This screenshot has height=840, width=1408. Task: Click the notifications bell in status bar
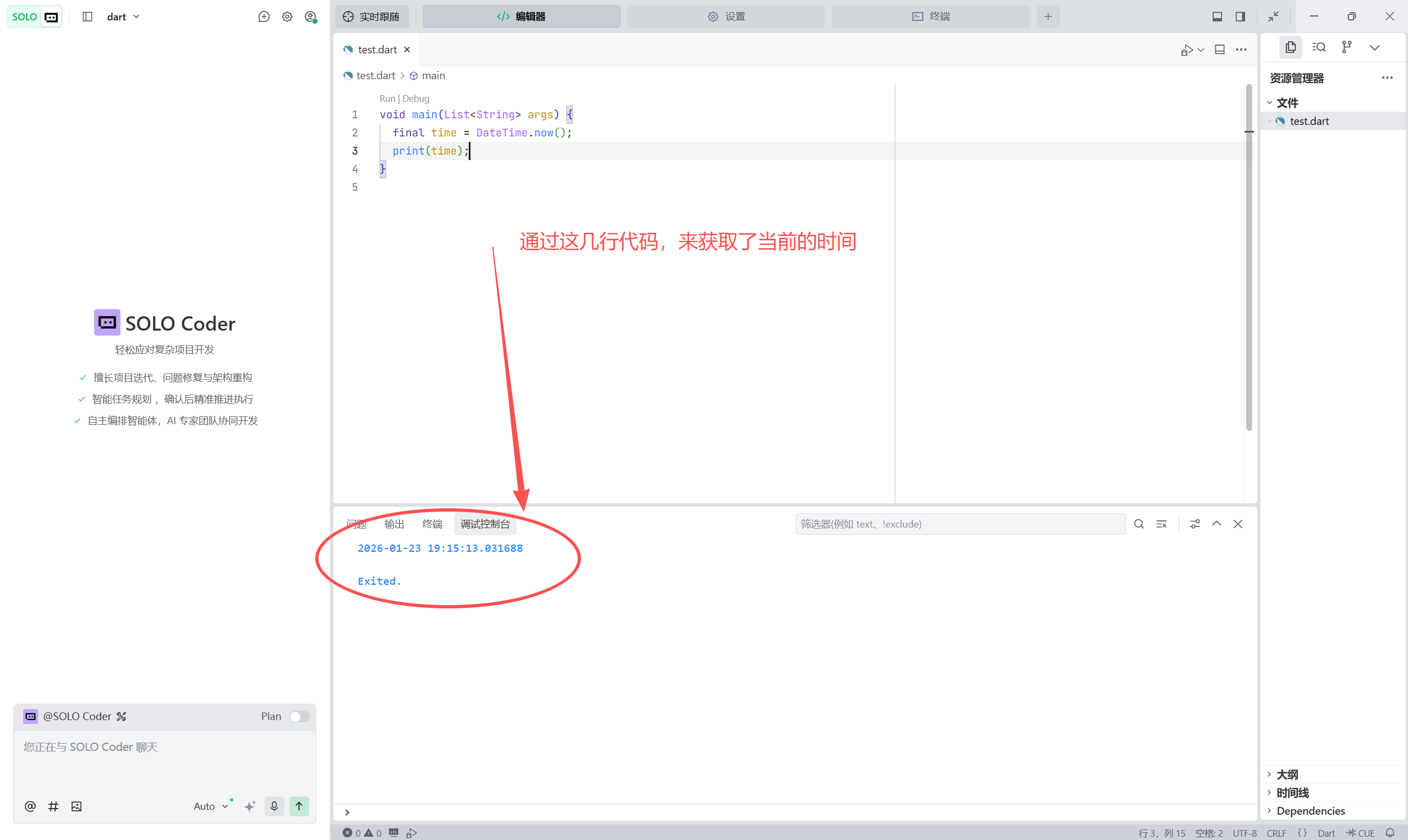[x=1390, y=833]
